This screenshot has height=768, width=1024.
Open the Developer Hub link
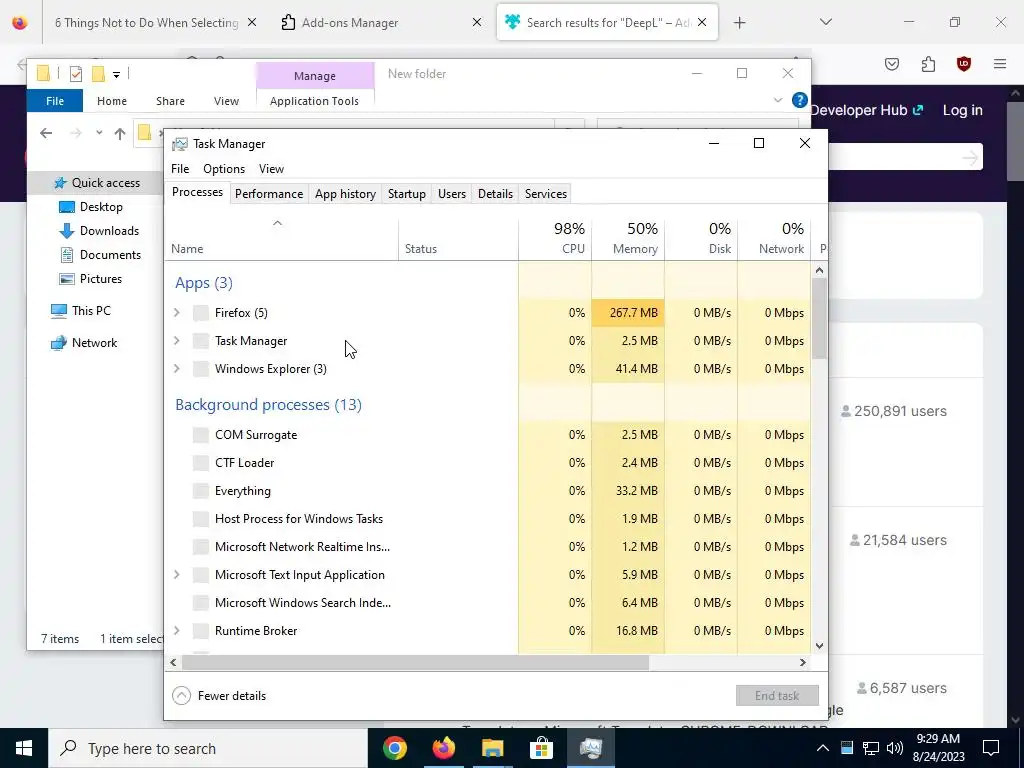tap(867, 110)
